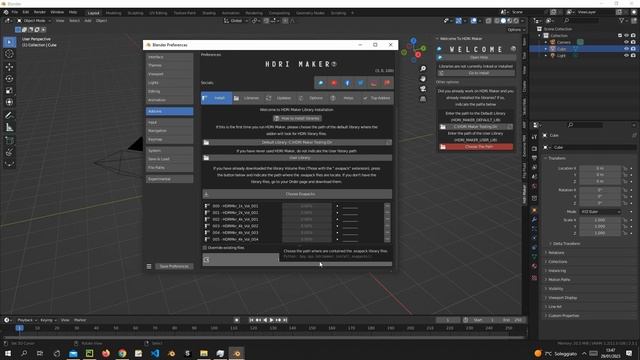The width and height of the screenshot is (640, 360).
Task: Open rotation Mode XYZ Euler dropdown
Action: point(600,212)
